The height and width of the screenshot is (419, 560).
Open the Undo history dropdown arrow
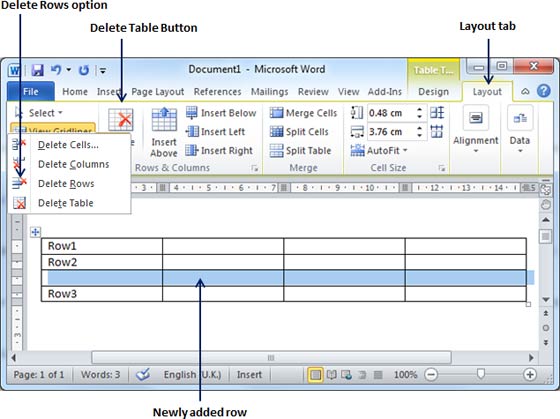69,70
